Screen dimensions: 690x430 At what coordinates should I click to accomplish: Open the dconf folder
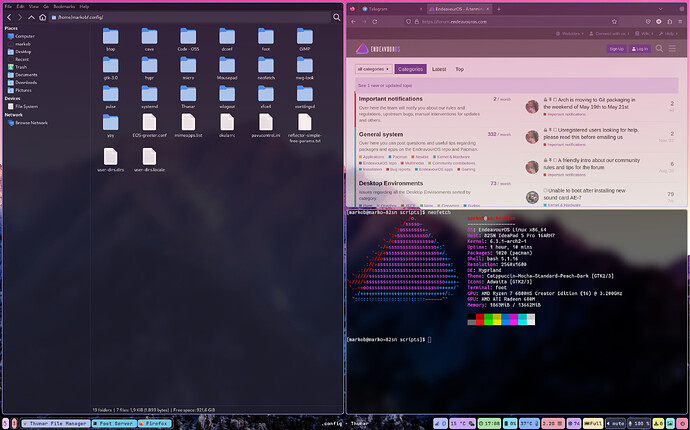click(227, 40)
